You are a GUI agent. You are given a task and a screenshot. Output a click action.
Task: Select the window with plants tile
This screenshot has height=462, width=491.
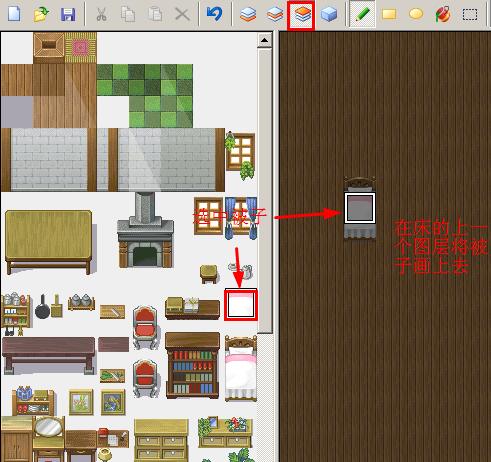pyautogui.click(x=240, y=155)
